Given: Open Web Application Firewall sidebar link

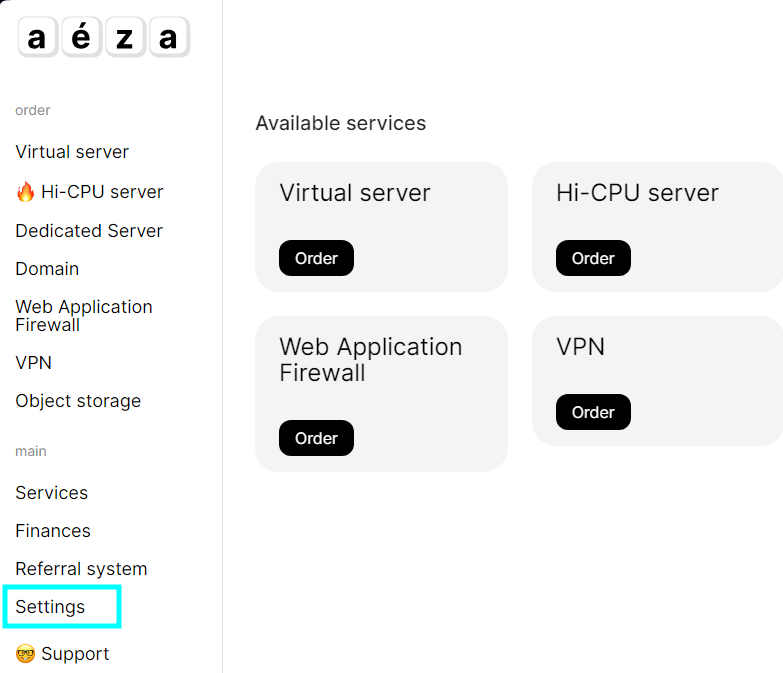Looking at the screenshot, I should (x=84, y=315).
